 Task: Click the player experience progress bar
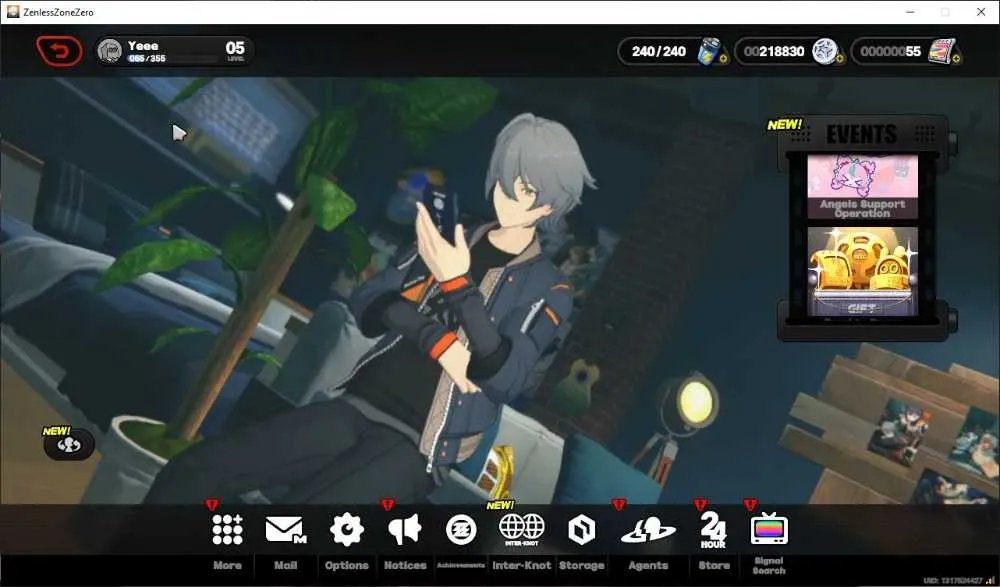172,59
